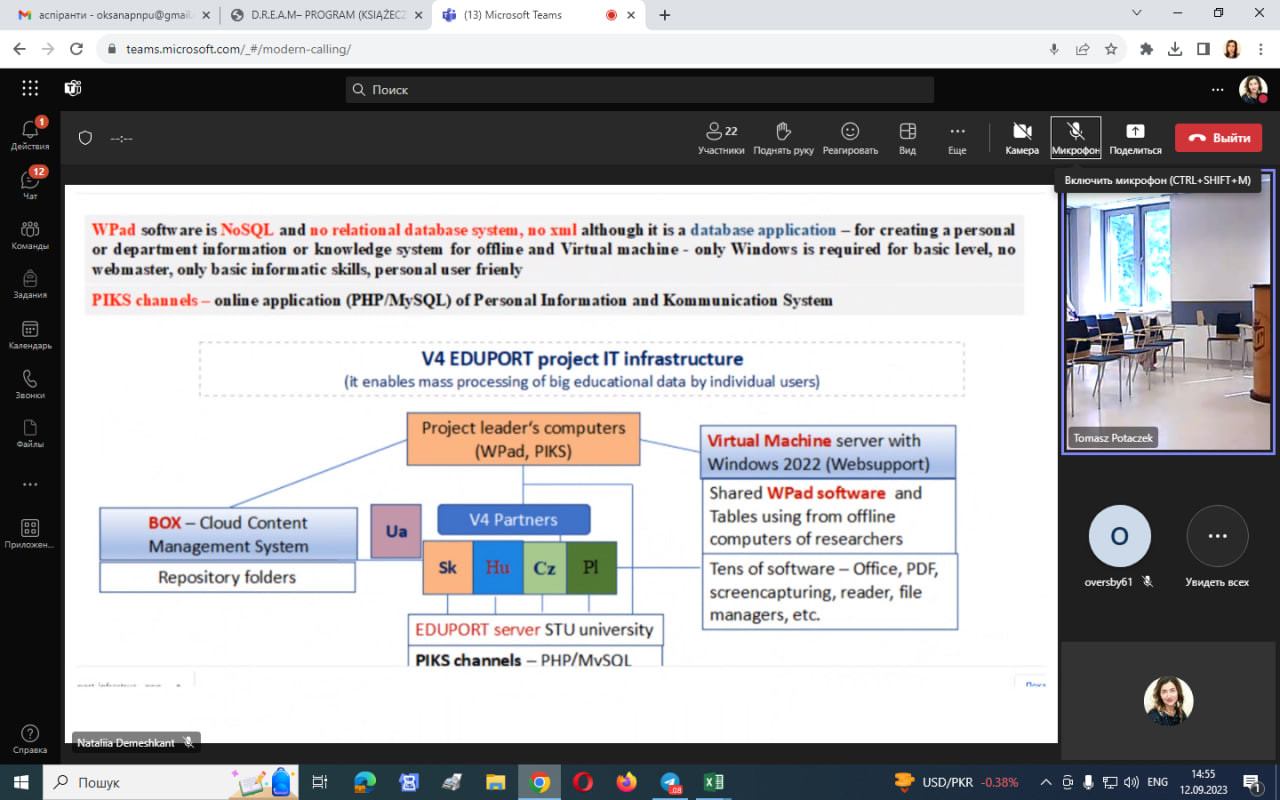Leave the meeting with Выйти
Viewport: 1280px width, 800px height.
point(1219,138)
